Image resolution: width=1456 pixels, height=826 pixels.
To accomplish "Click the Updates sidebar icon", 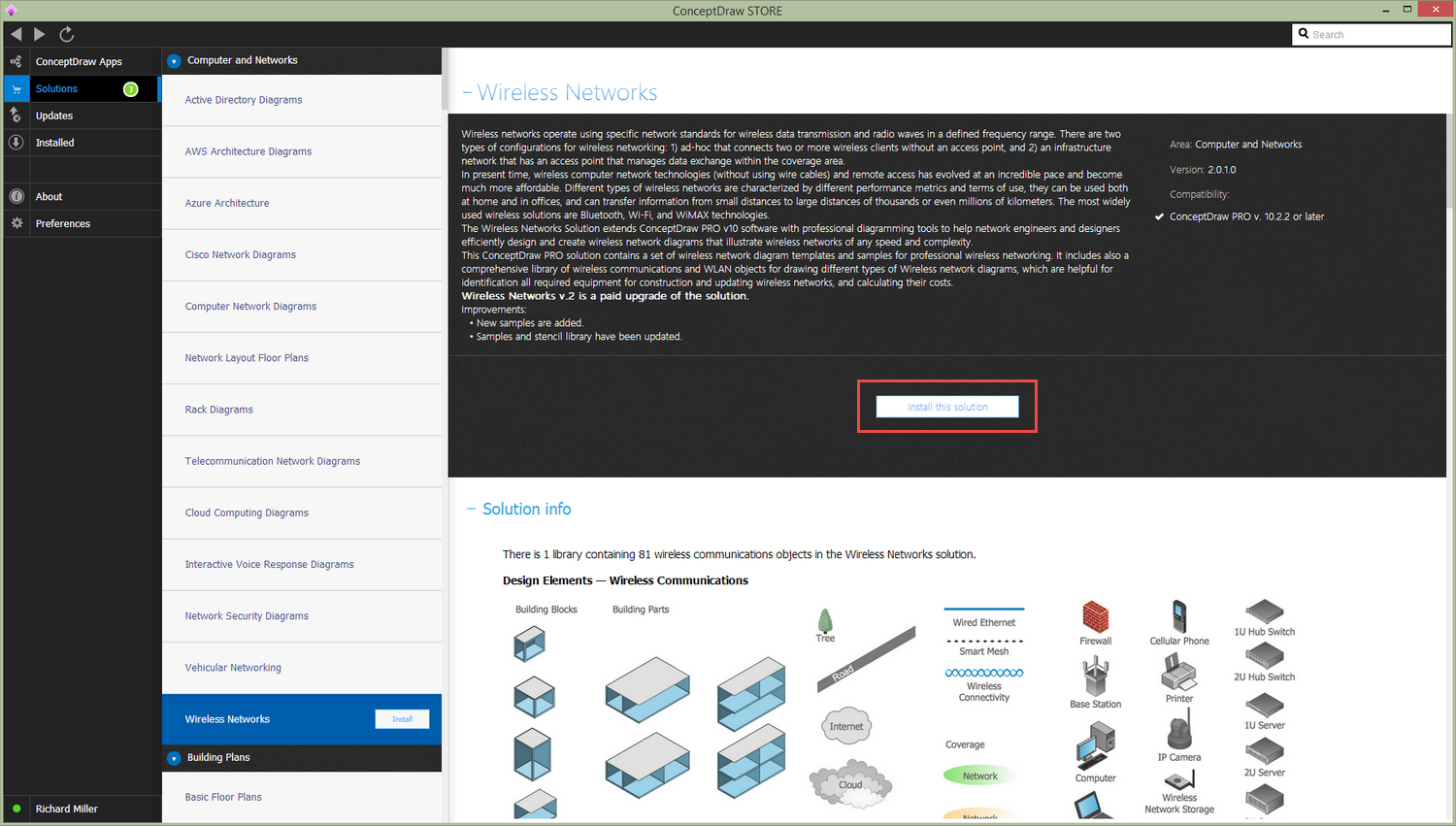I will [17, 116].
